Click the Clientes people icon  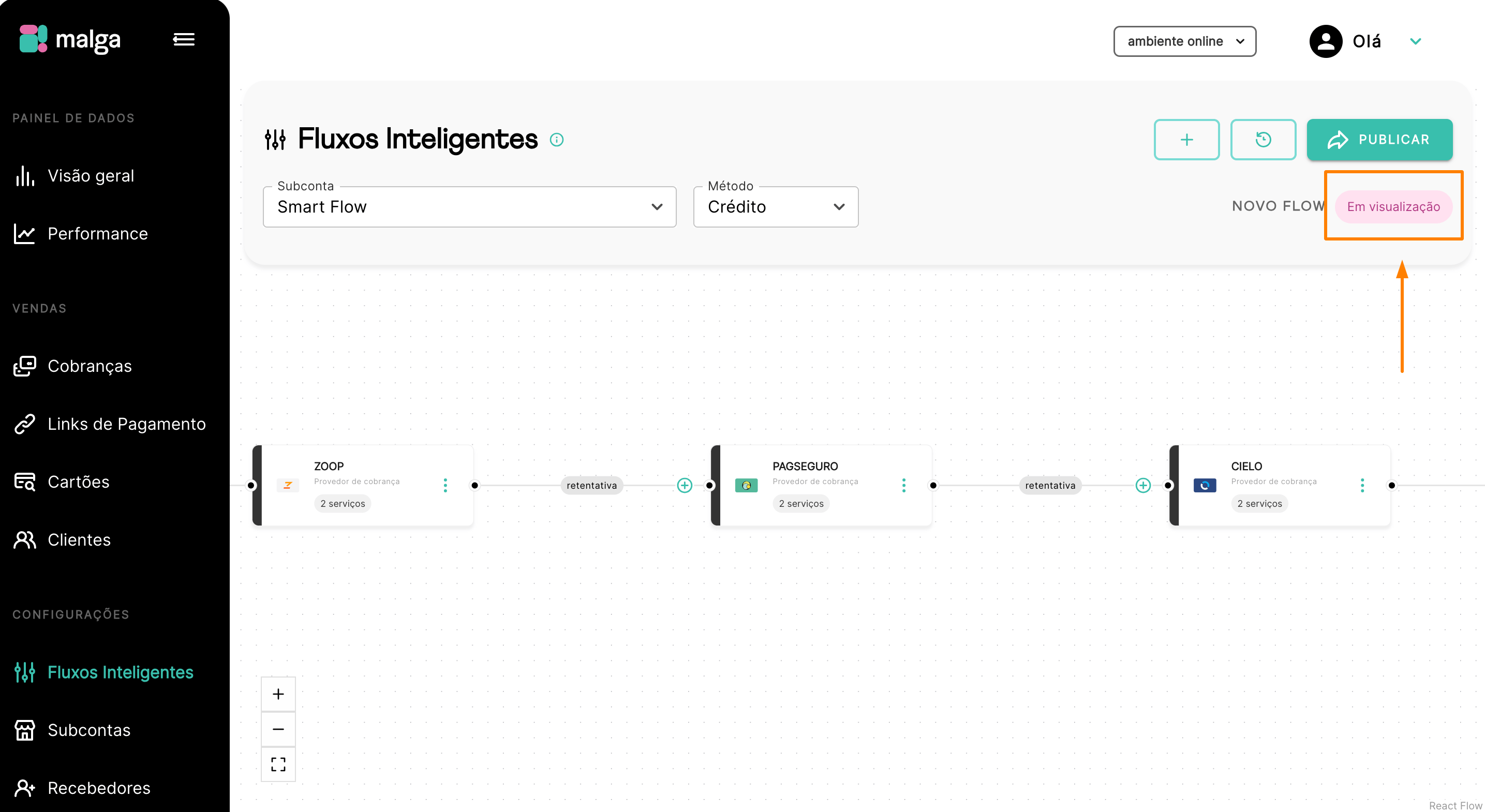(25, 539)
